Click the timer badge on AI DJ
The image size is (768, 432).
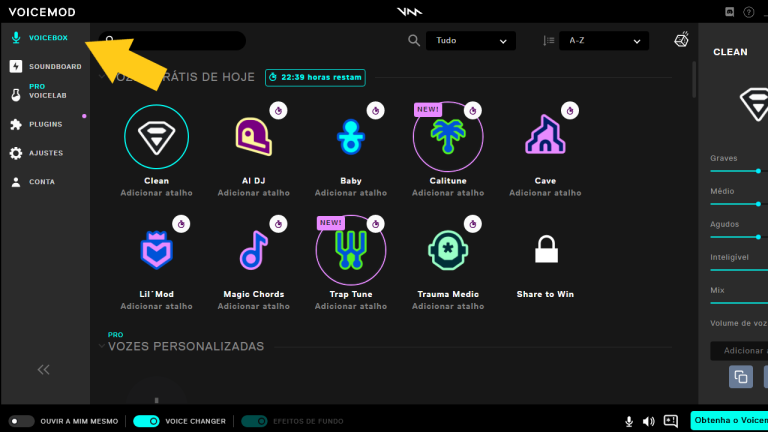click(x=278, y=111)
